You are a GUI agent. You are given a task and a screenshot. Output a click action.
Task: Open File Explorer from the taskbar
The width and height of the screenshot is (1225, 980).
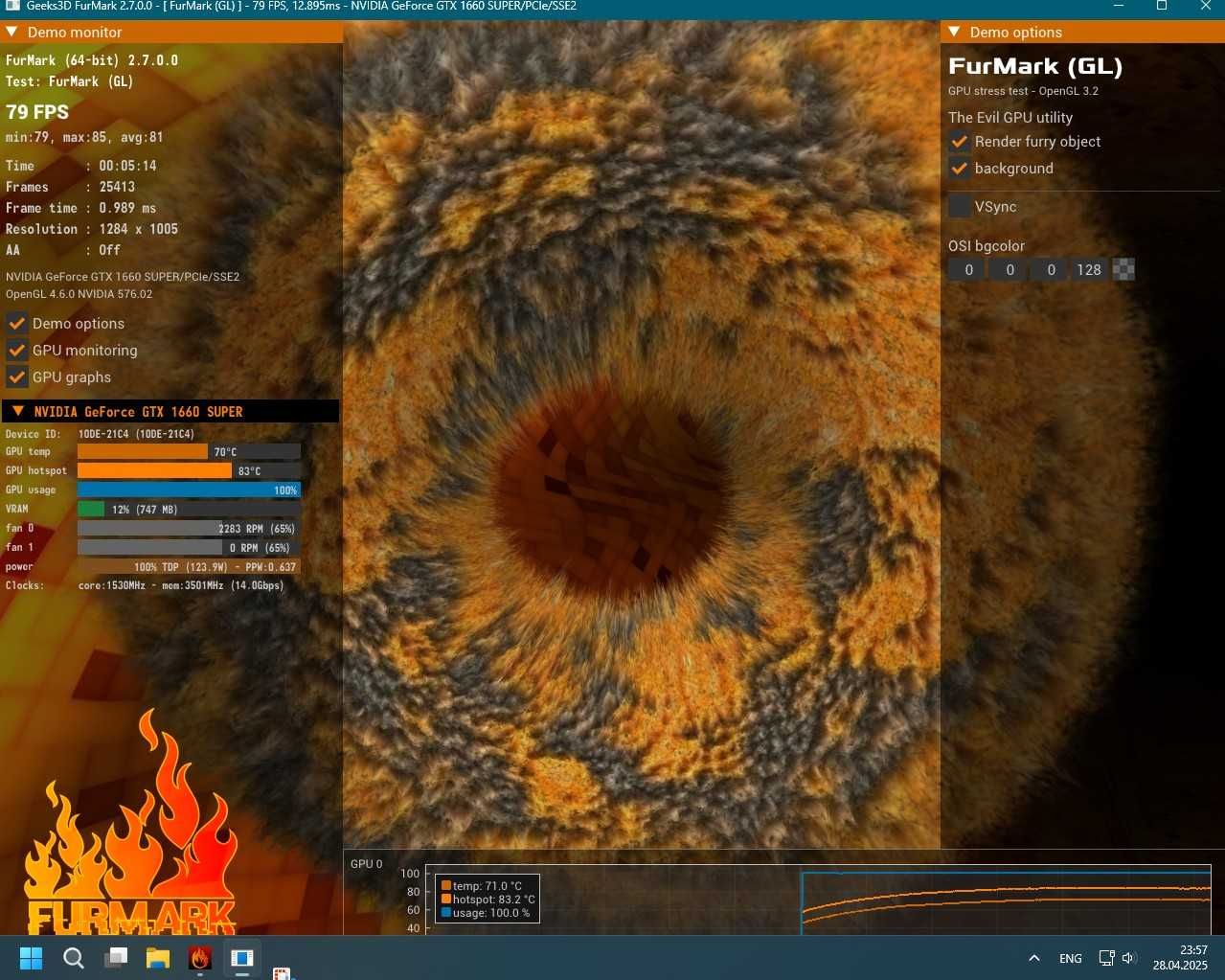pos(158,958)
